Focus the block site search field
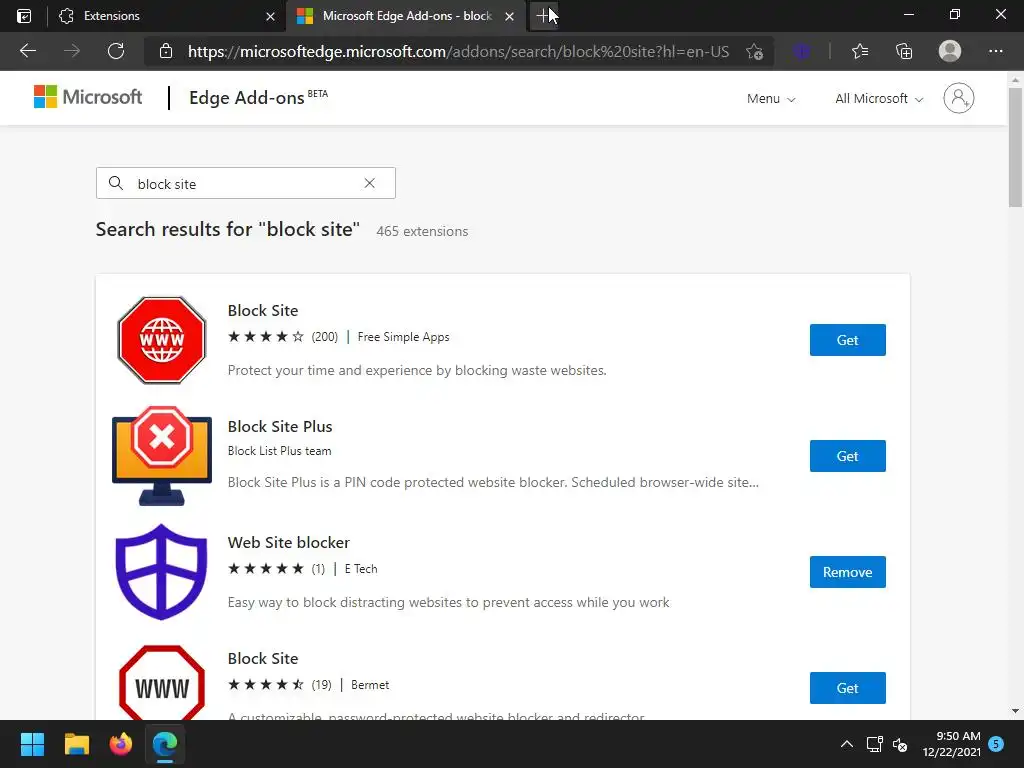This screenshot has height=768, width=1024. coord(246,184)
